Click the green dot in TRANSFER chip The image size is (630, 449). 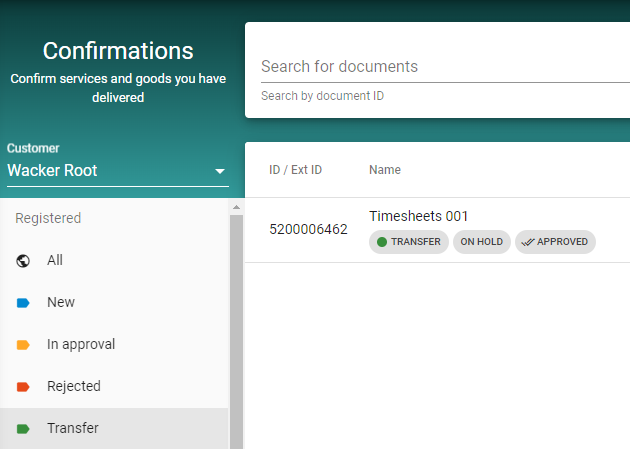coord(382,242)
